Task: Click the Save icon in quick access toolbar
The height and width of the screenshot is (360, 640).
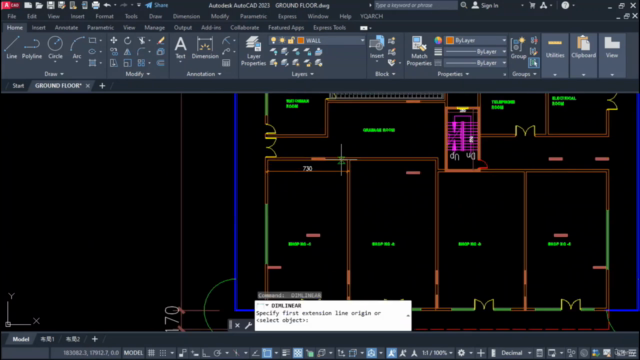Action: tap(50, 5)
